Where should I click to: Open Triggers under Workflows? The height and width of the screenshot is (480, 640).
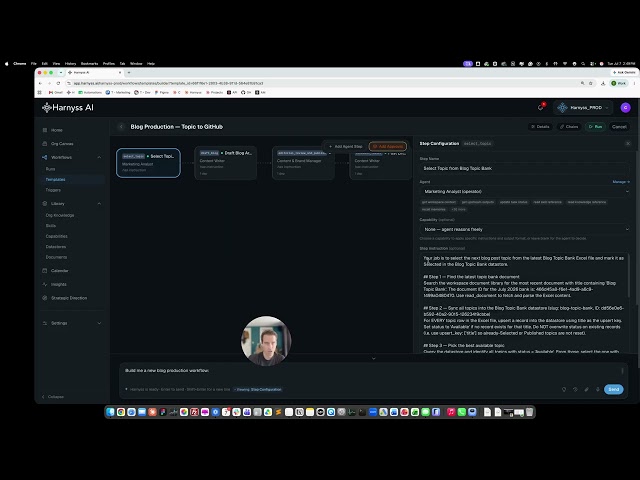[53, 190]
